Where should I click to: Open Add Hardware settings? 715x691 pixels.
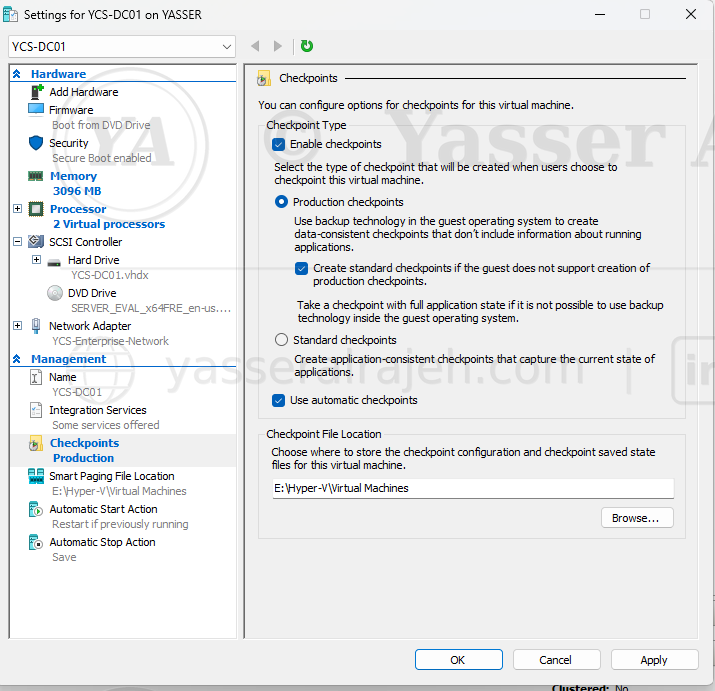[x=84, y=92]
